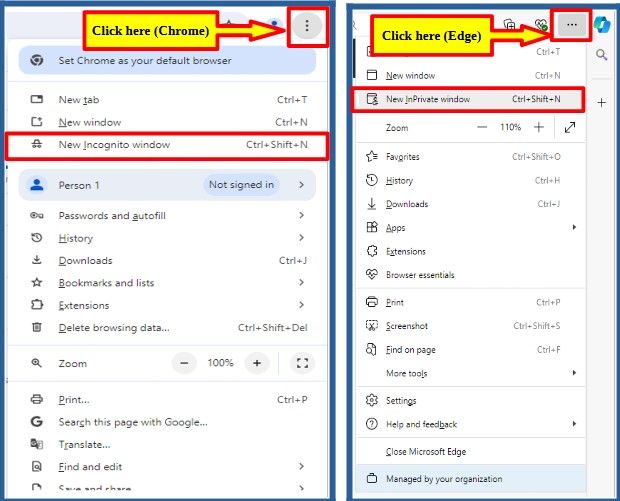Select New InPrivate window in Edge
Image resolution: width=620 pixels, height=501 pixels.
[x=468, y=99]
